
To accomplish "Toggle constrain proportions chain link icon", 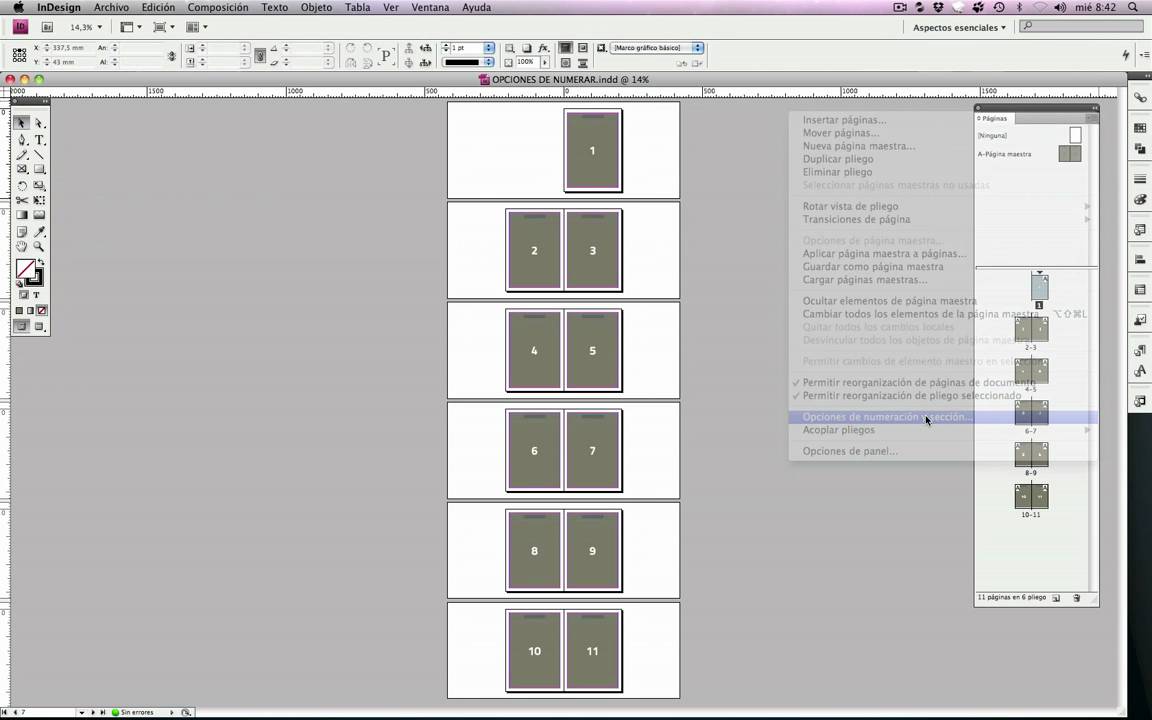I will 172,55.
